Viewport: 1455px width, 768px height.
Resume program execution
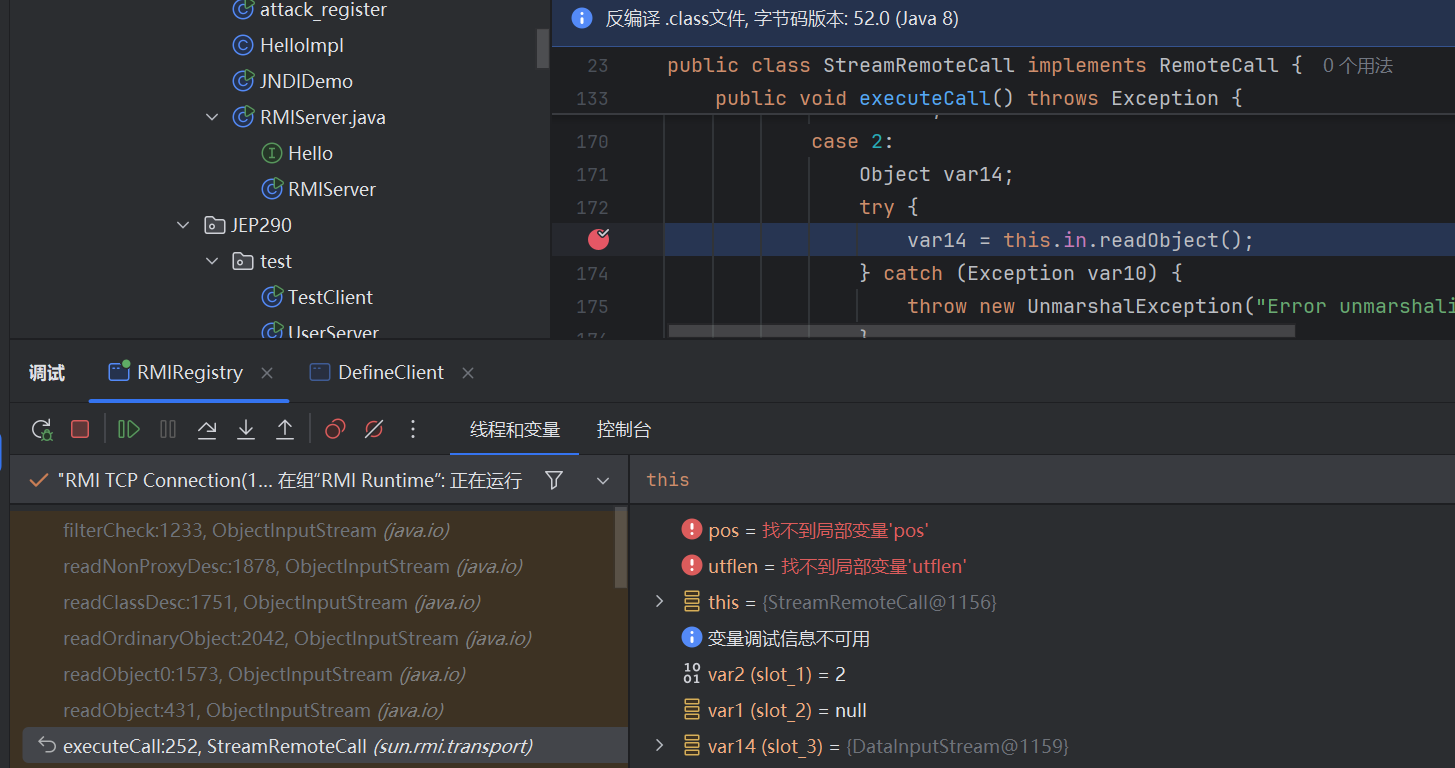pos(129,430)
